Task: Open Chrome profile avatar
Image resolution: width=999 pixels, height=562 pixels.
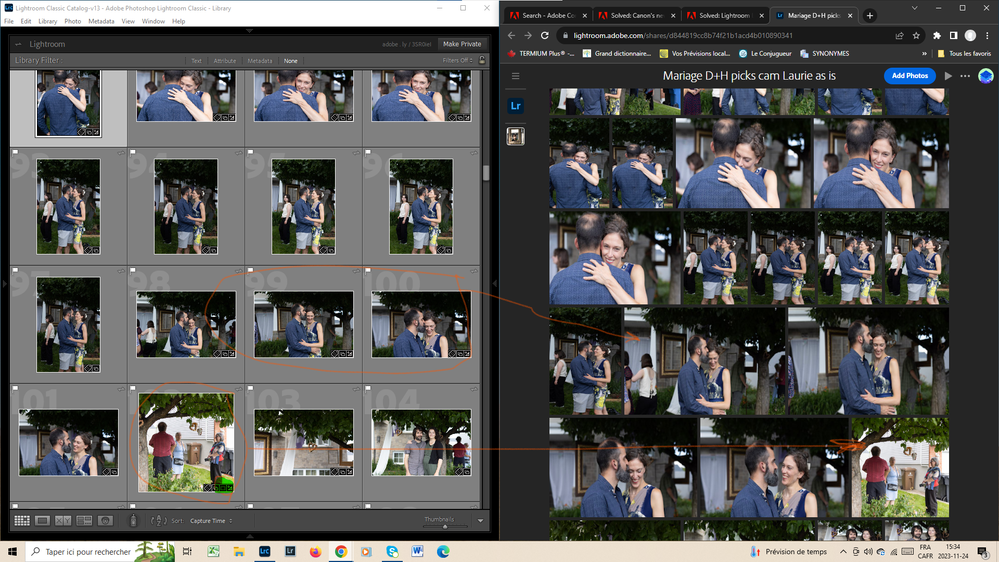Action: (970, 36)
